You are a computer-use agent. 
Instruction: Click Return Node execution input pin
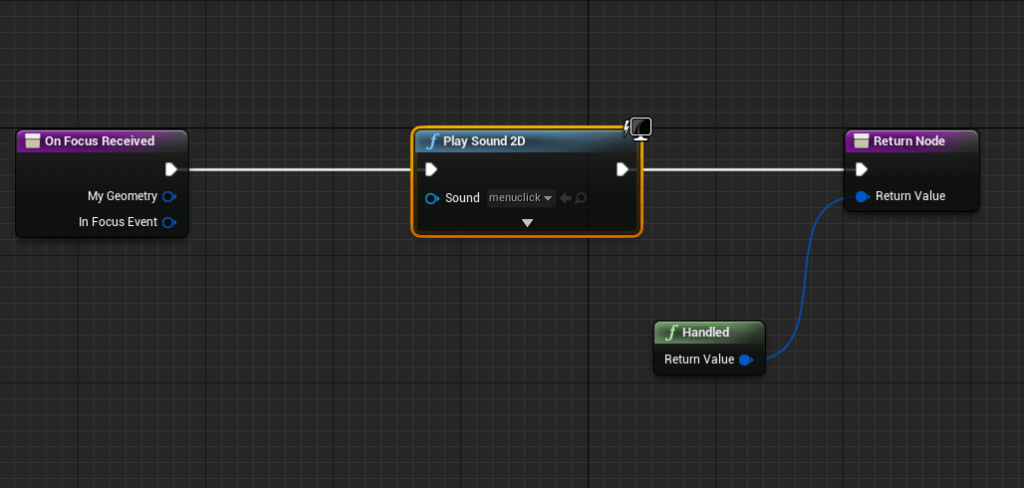tap(861, 169)
